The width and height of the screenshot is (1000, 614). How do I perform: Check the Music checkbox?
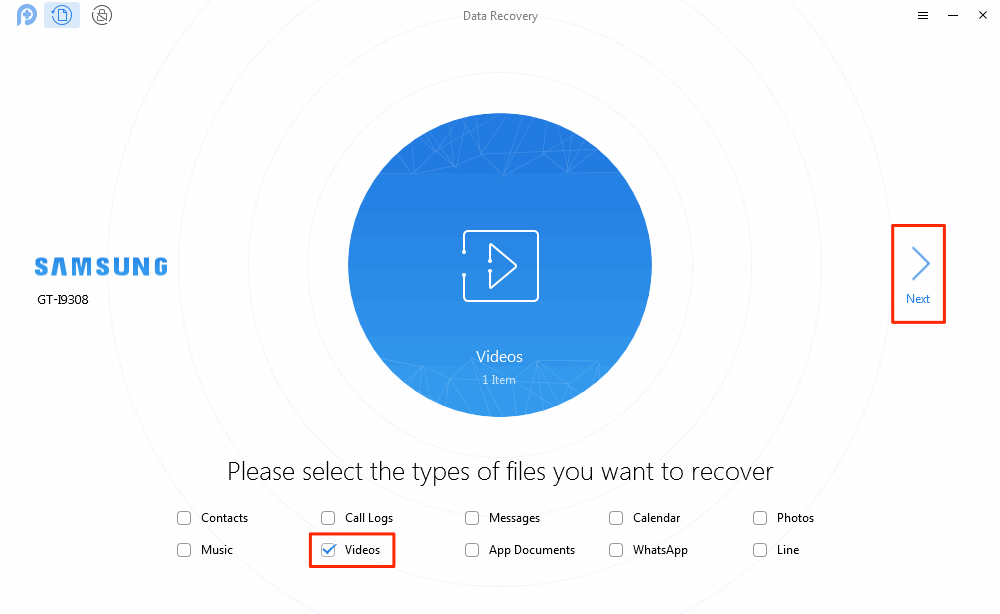pyautogui.click(x=184, y=550)
